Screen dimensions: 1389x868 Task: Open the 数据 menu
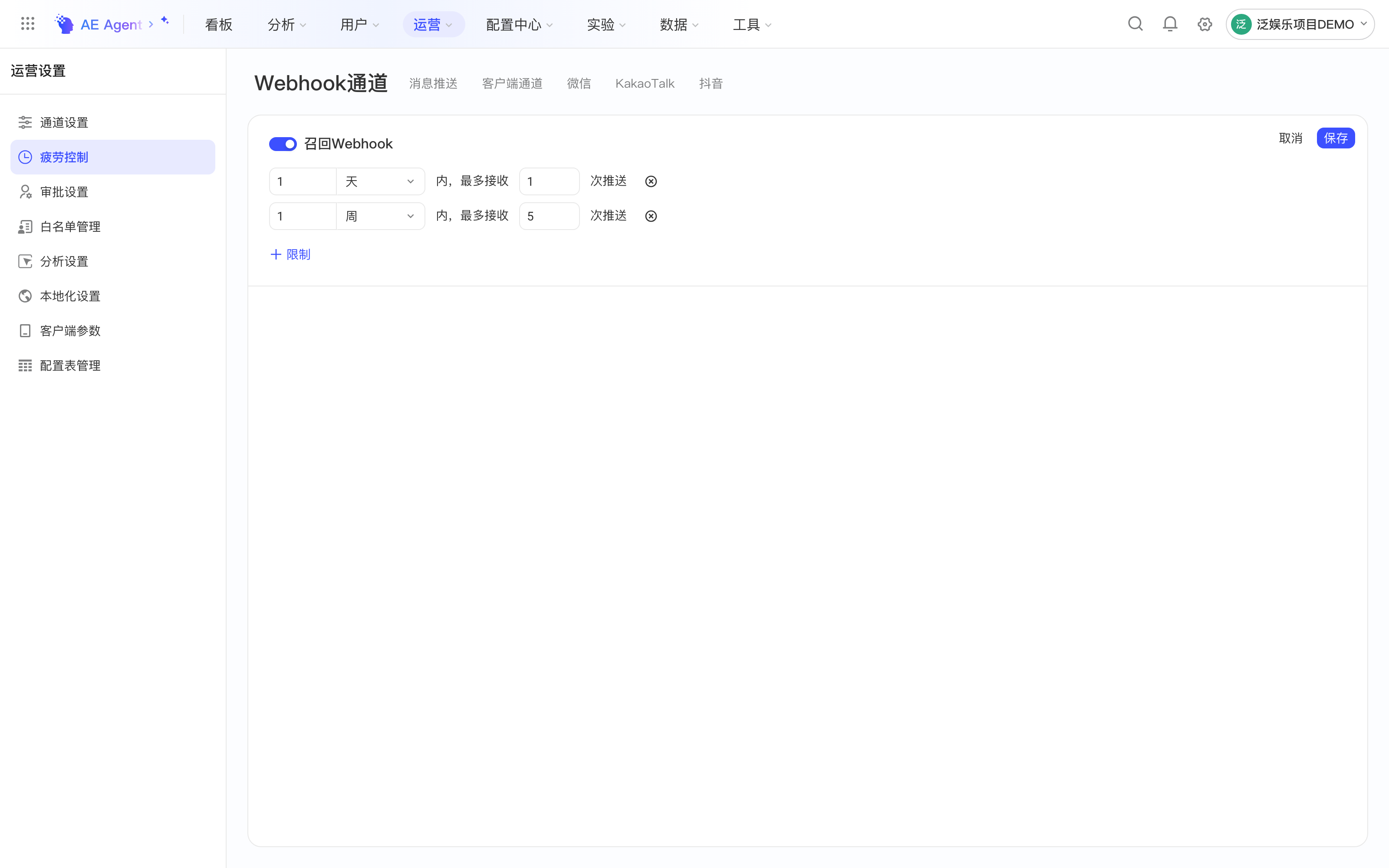pyautogui.click(x=679, y=25)
